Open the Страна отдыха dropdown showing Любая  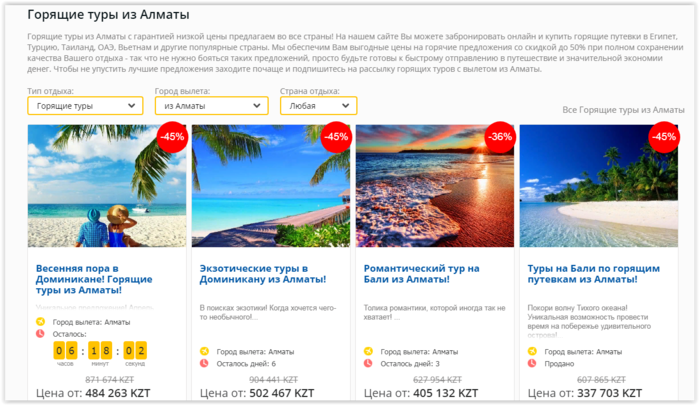(318, 106)
